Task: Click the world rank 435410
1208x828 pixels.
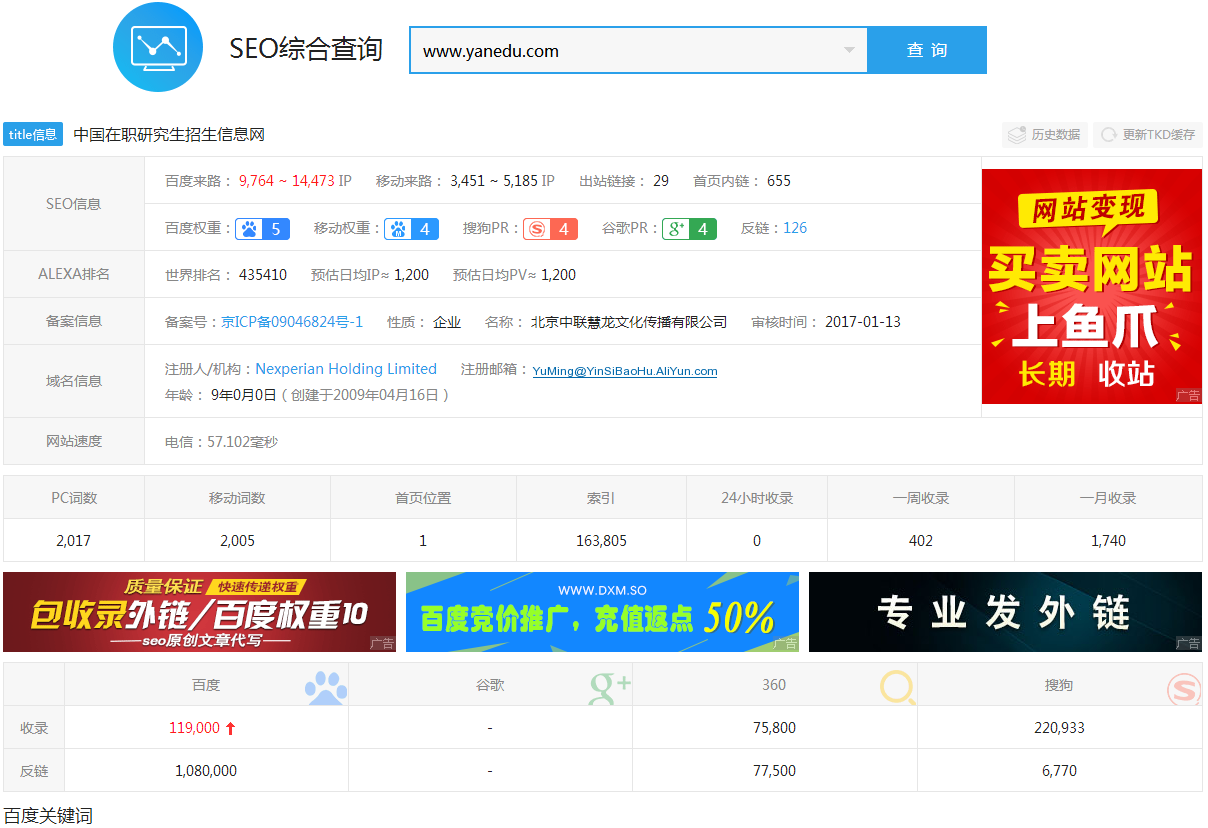Action: pos(263,275)
